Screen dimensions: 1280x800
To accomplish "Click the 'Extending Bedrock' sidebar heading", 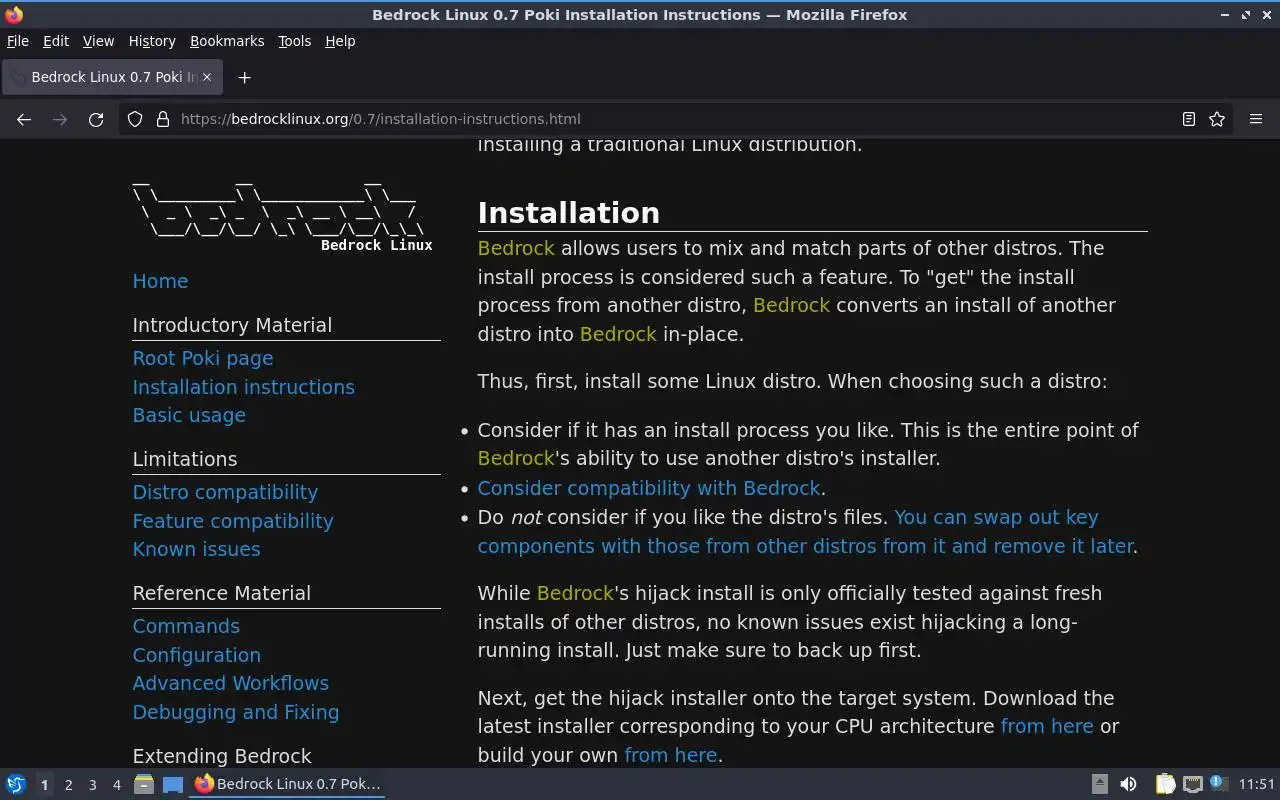I will (x=222, y=756).
